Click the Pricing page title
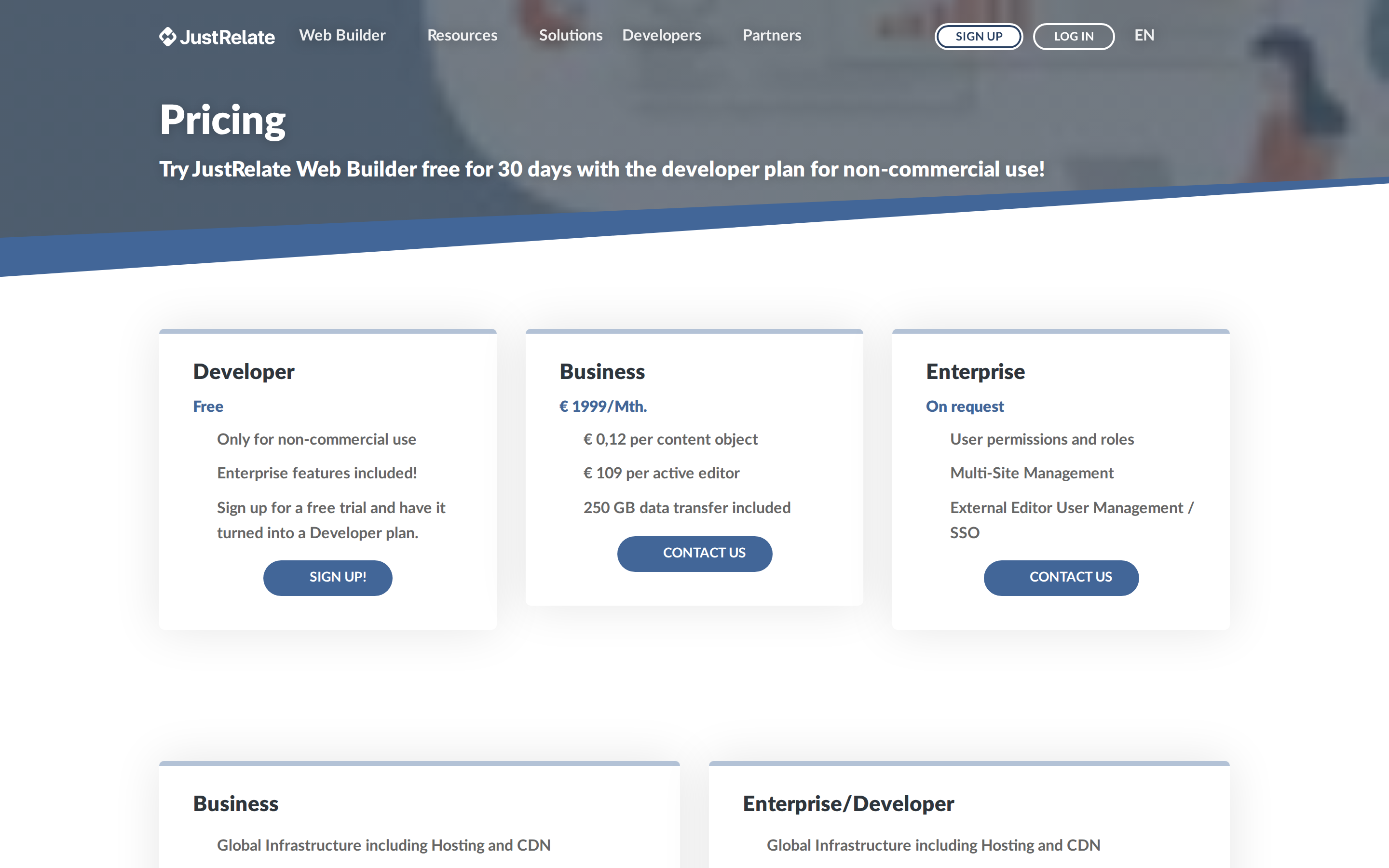This screenshot has height=868, width=1389. (x=223, y=121)
